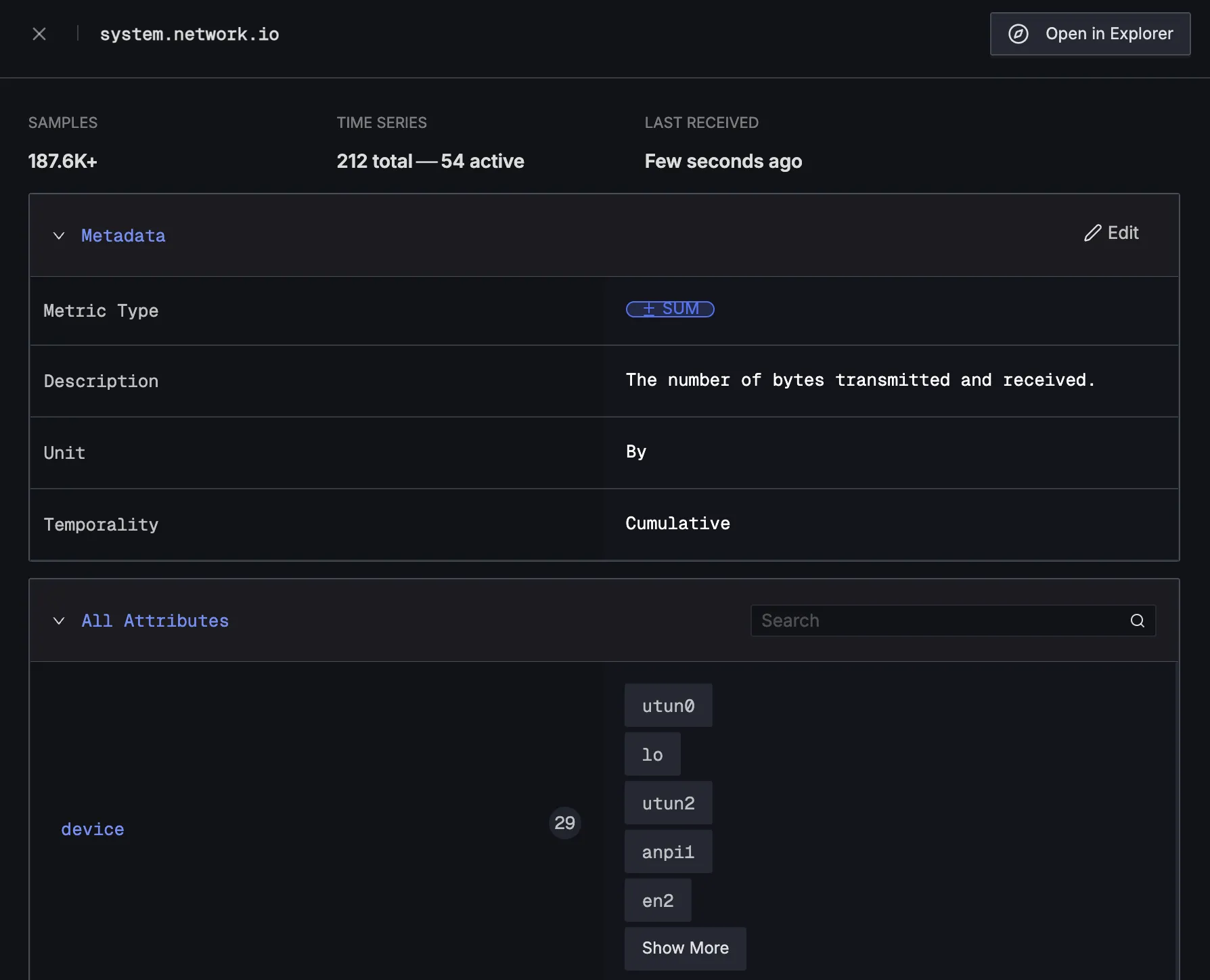Toggle the utun0 device chip
This screenshot has height=980, width=1210.
pyautogui.click(x=668, y=705)
